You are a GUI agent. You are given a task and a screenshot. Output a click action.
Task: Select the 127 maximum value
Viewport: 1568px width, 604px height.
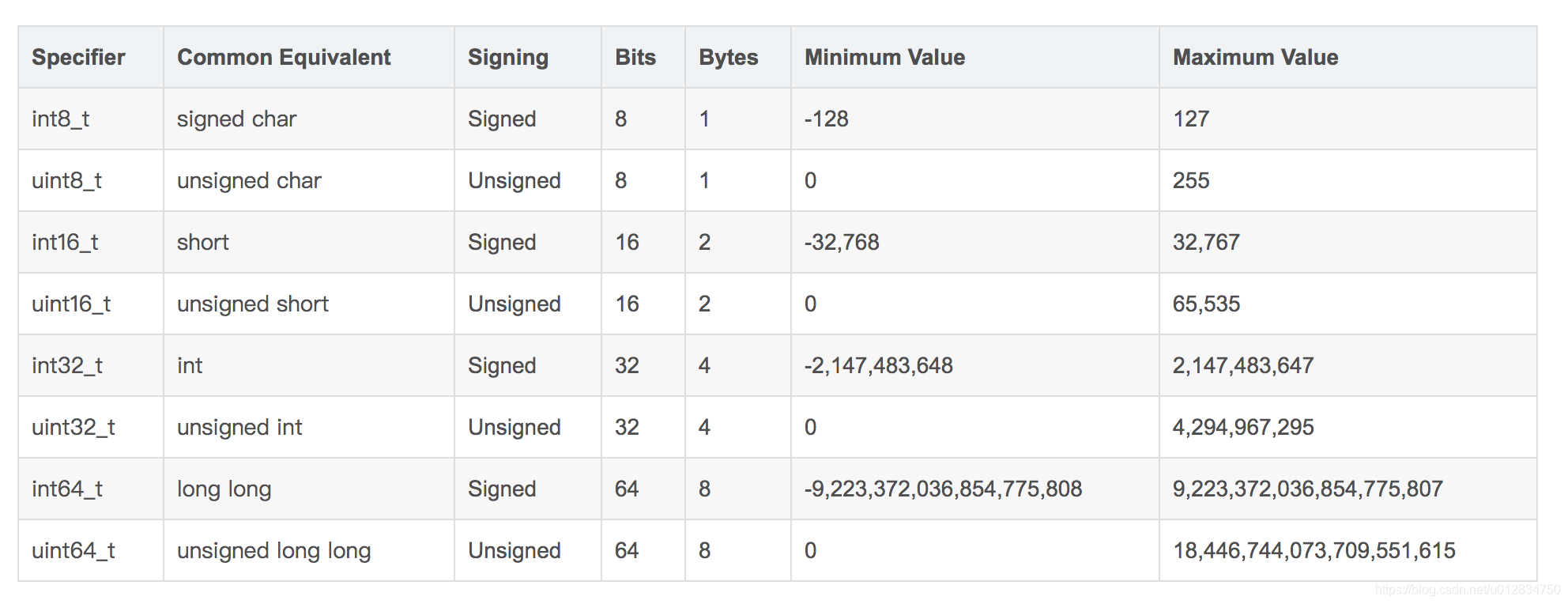(x=1191, y=119)
